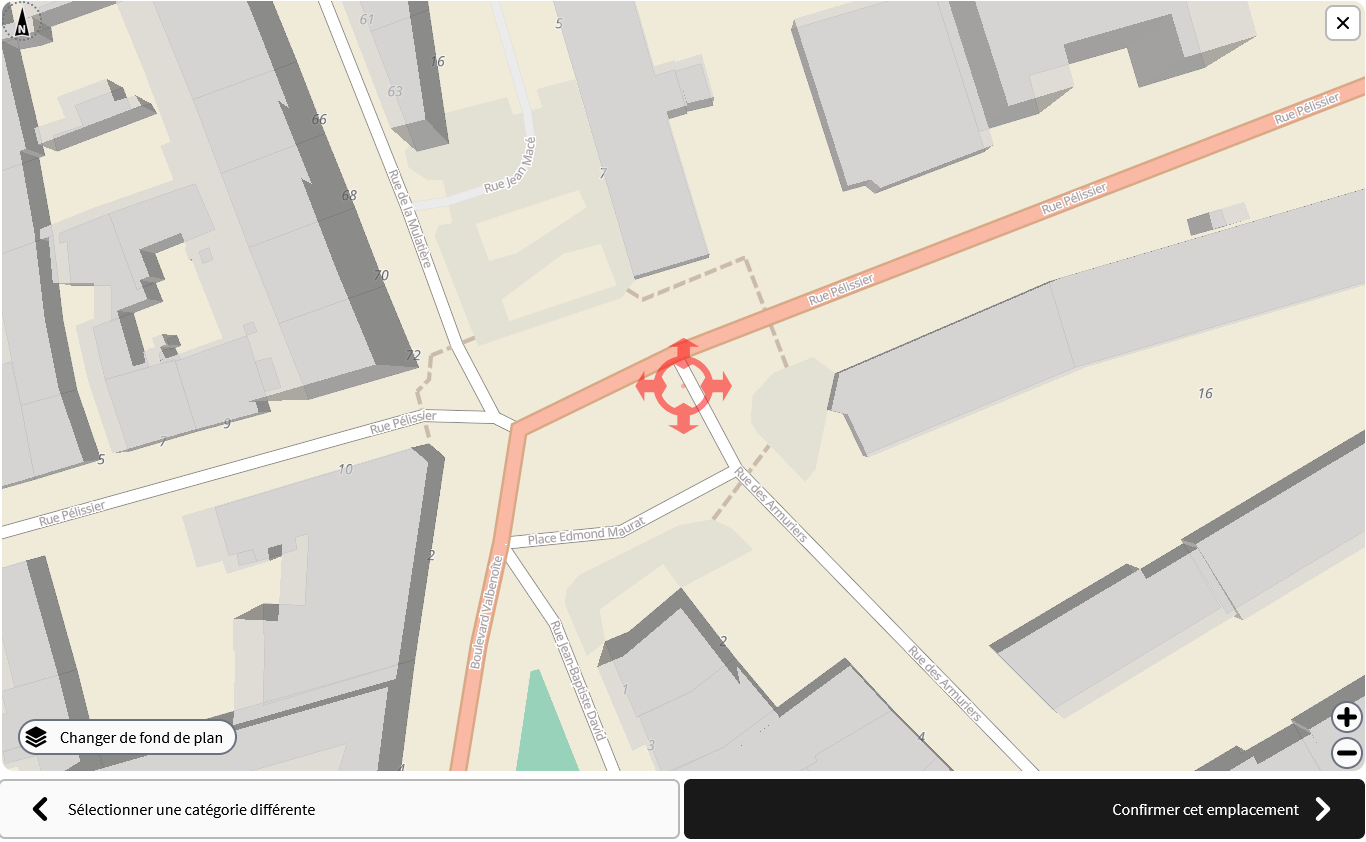
Task: Click building number 72 on the map
Action: [x=413, y=355]
